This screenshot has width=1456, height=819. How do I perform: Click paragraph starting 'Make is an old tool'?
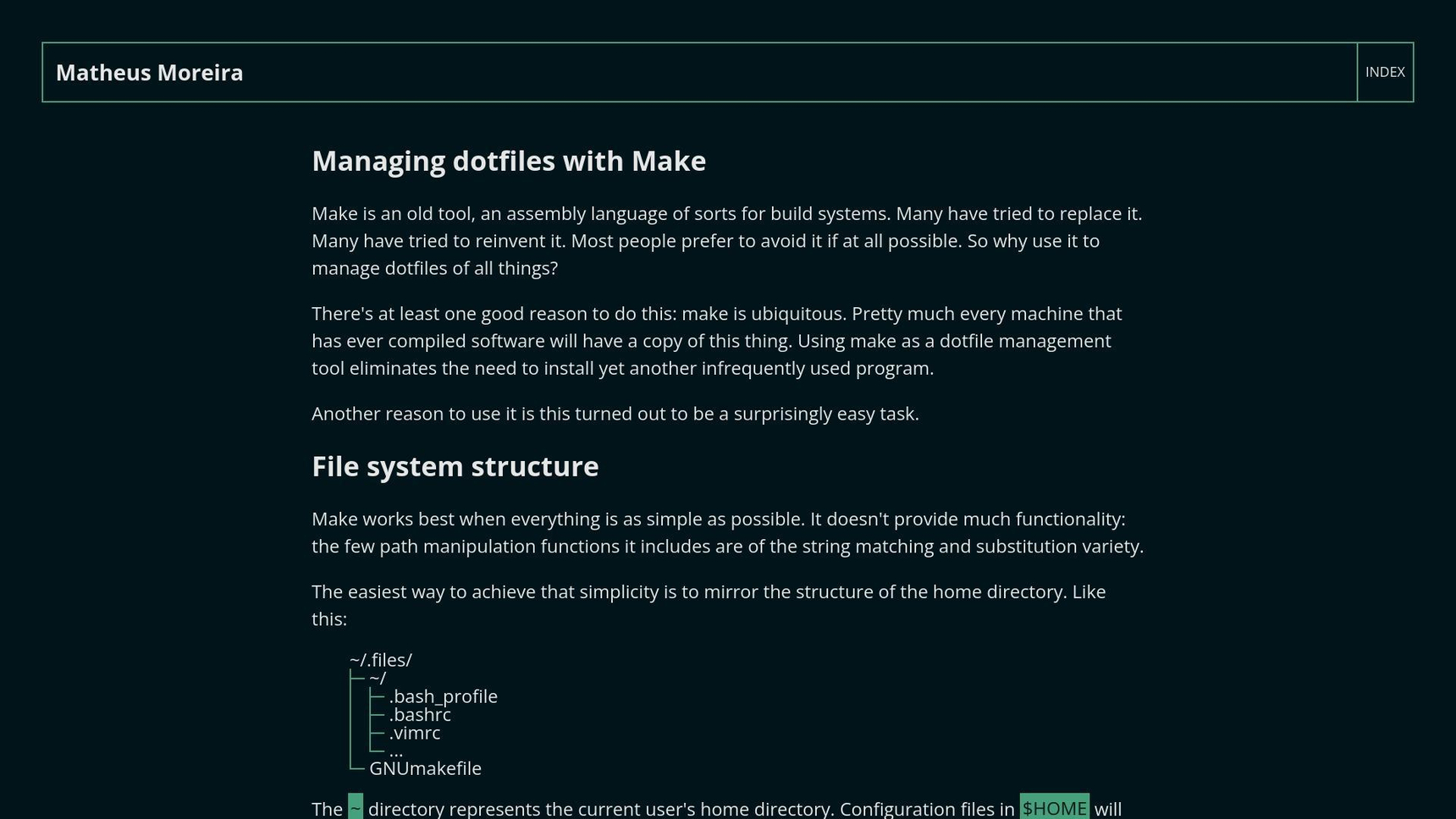tap(728, 240)
